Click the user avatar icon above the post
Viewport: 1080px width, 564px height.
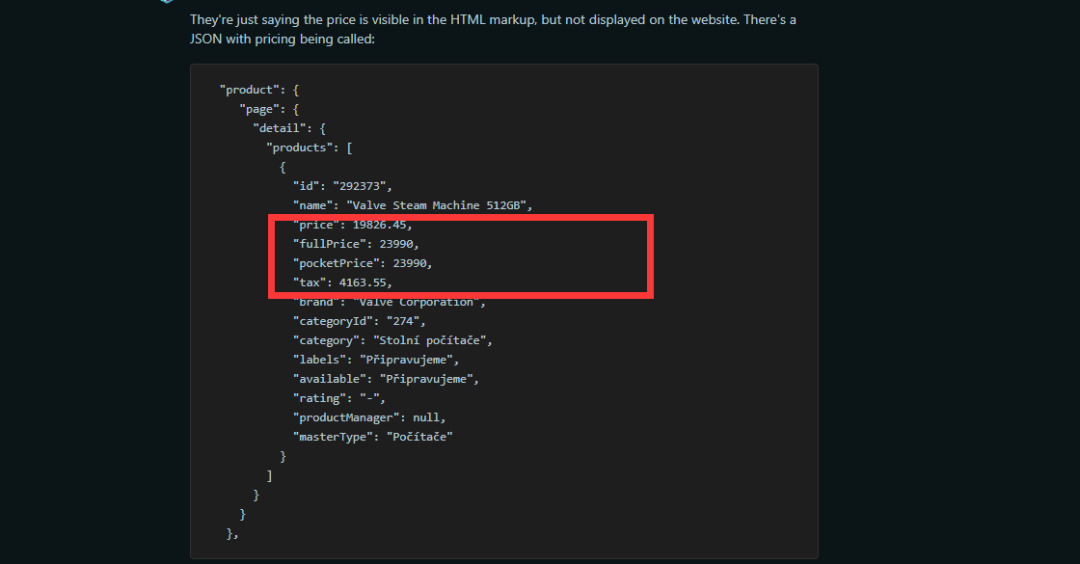pyautogui.click(x=166, y=2)
